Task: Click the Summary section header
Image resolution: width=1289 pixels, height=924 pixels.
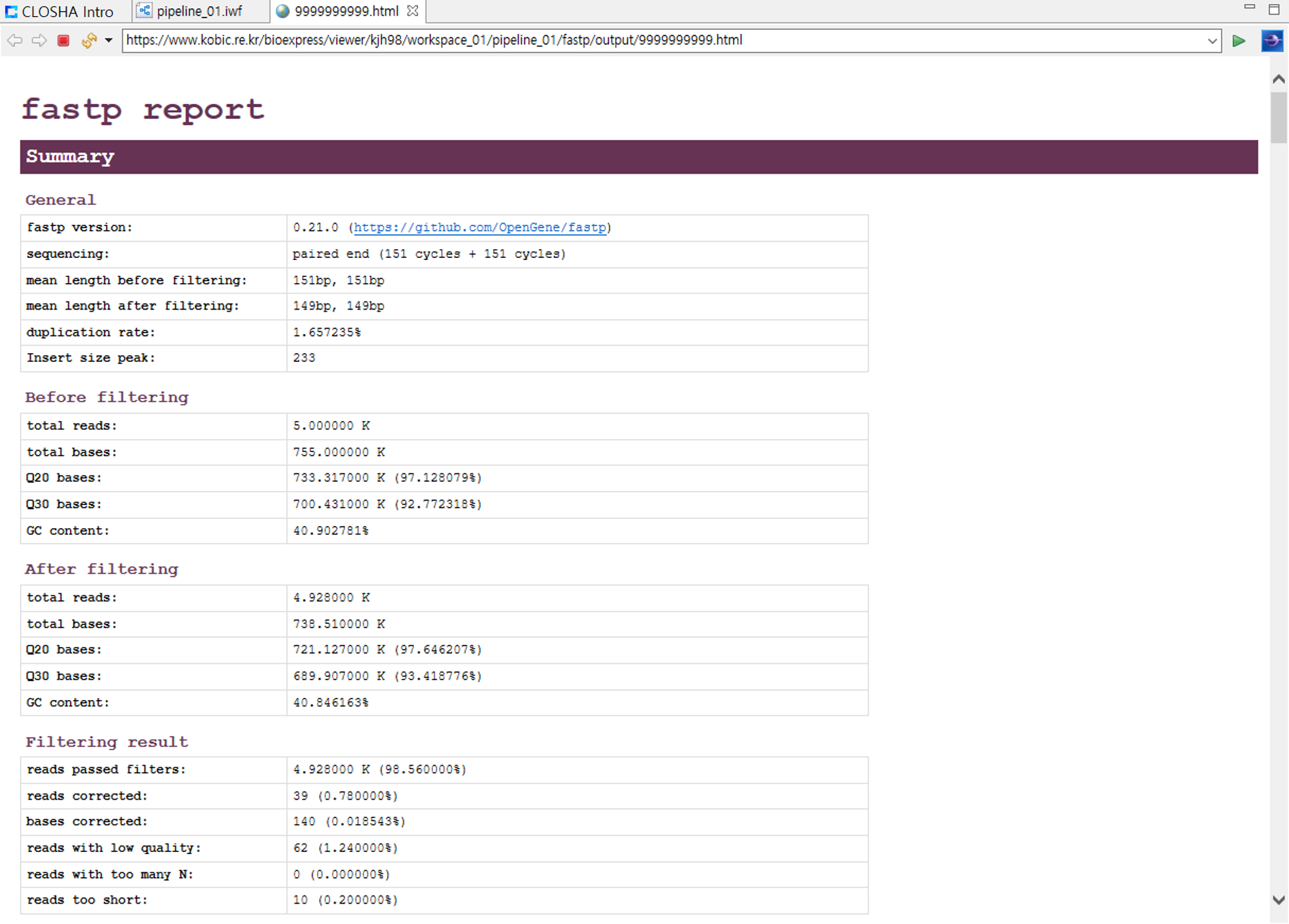Action: pos(639,157)
